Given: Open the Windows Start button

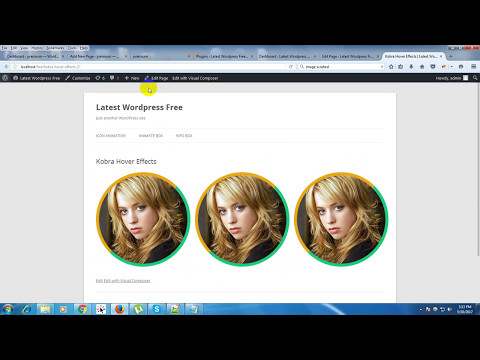Looking at the screenshot, I should point(7,309).
